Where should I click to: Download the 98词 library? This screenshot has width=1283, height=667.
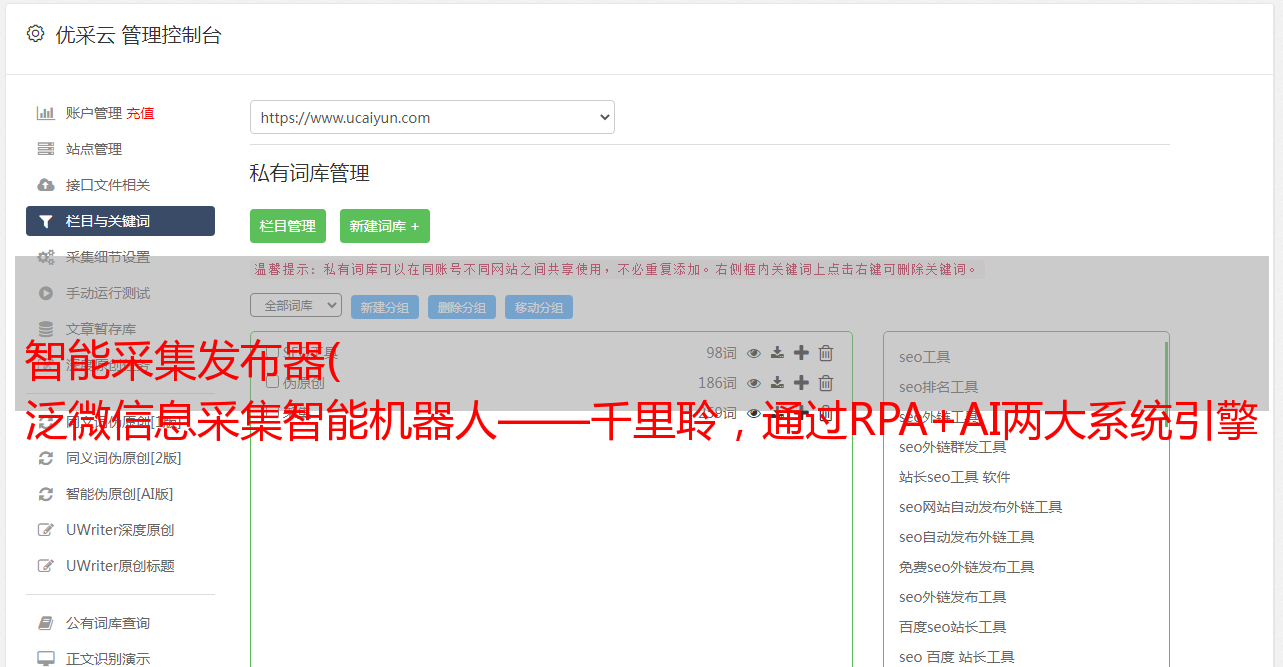[777, 353]
